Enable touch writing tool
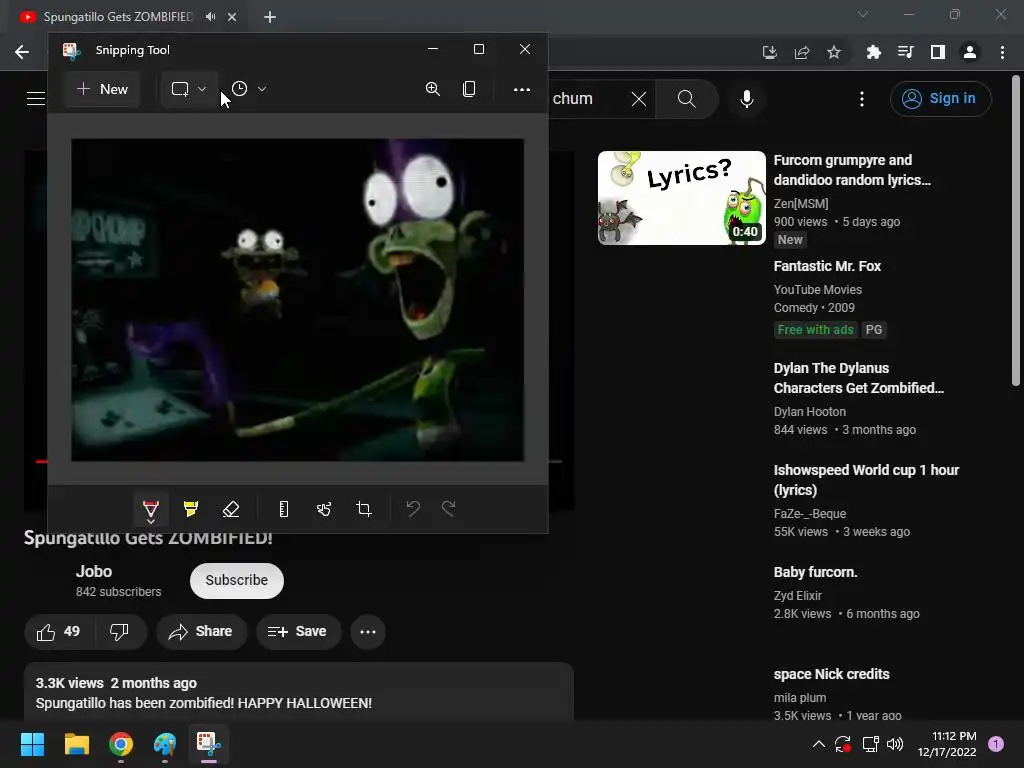This screenshot has width=1024, height=768. coord(324,509)
